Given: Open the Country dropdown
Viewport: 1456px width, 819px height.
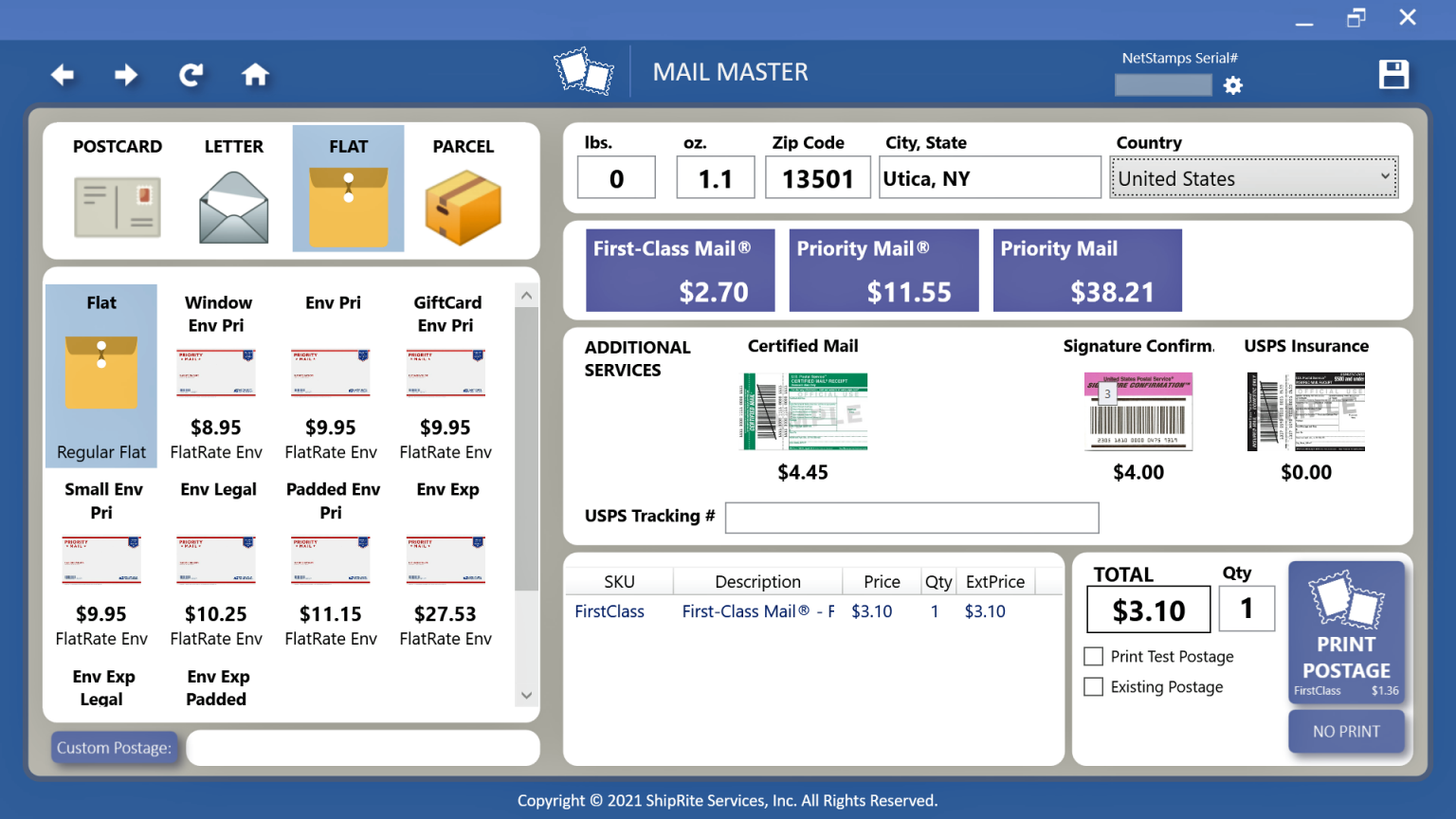Looking at the screenshot, I should point(1253,177).
